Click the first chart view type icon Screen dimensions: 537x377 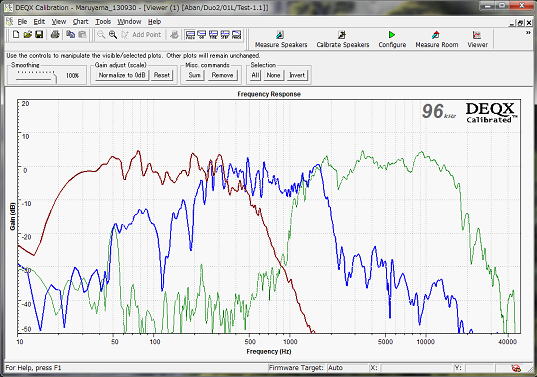(x=190, y=35)
